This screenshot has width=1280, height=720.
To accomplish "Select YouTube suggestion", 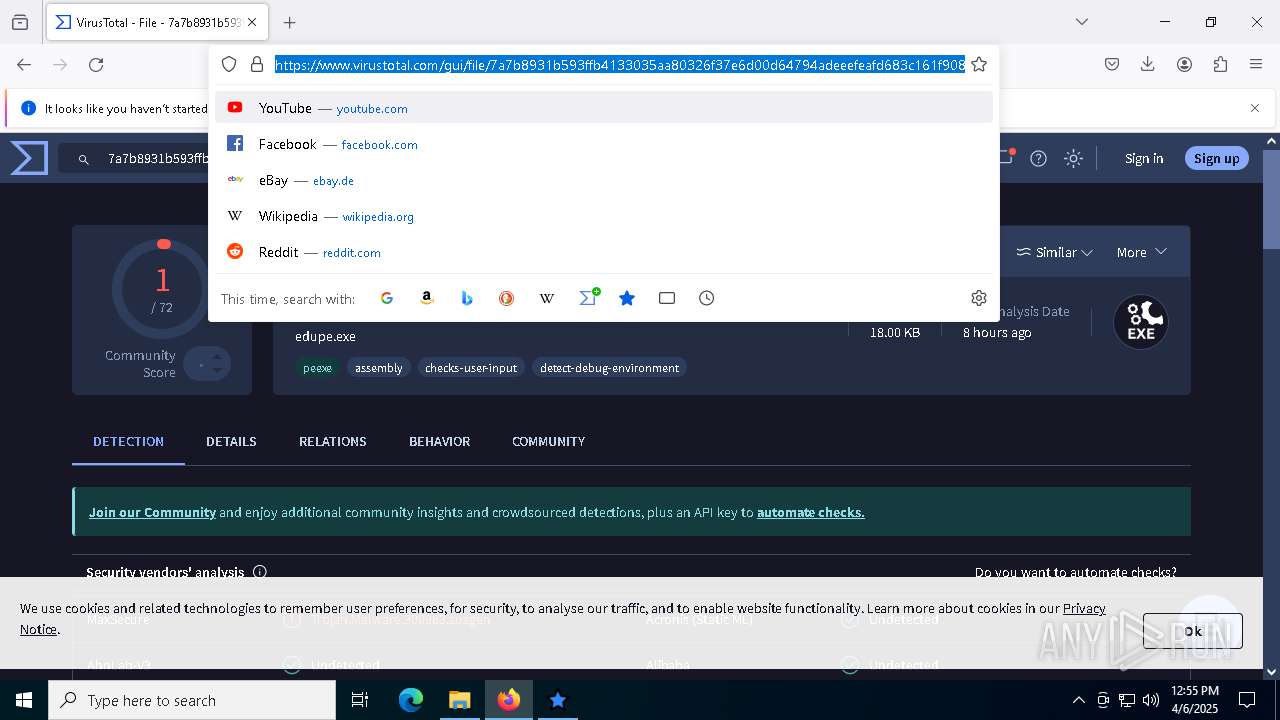I will pyautogui.click(x=604, y=108).
